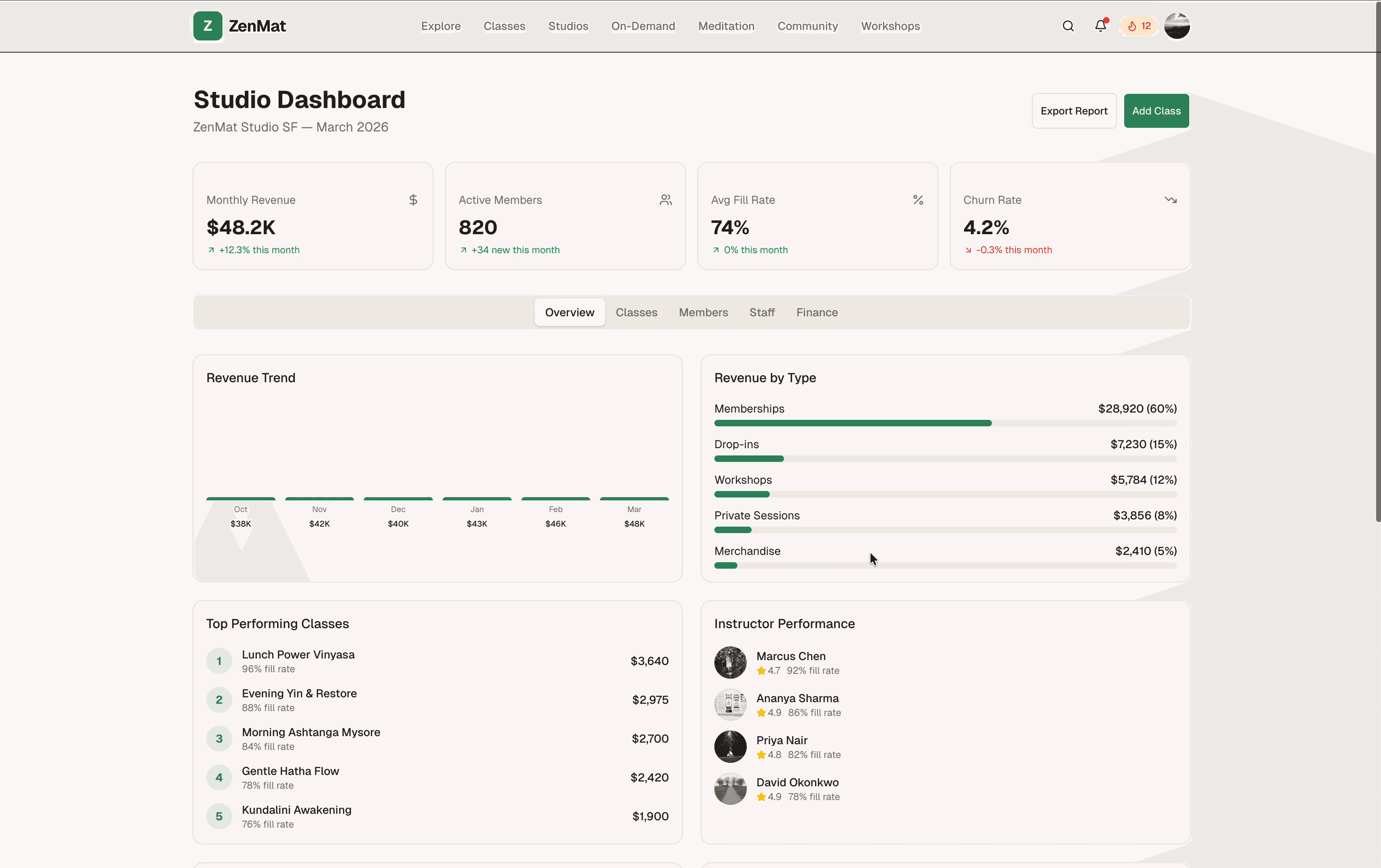
Task: Open the Meditation section
Action: tap(725, 26)
